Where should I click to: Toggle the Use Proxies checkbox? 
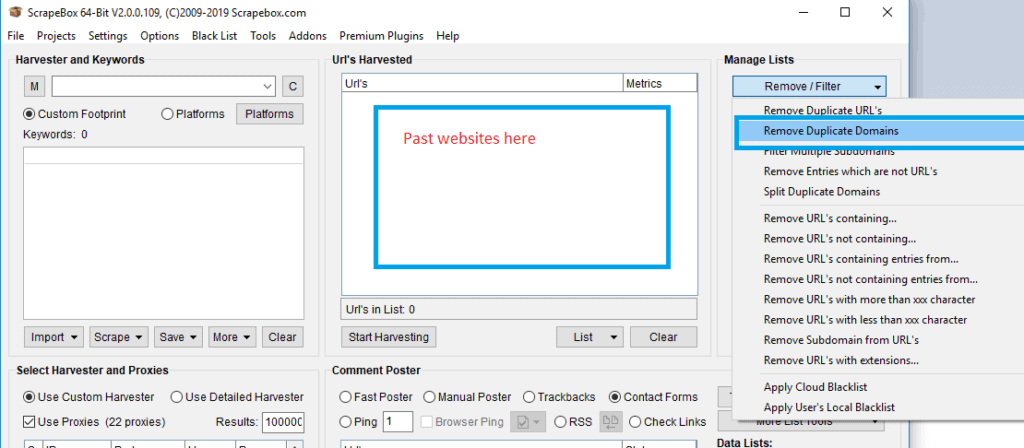[29, 421]
